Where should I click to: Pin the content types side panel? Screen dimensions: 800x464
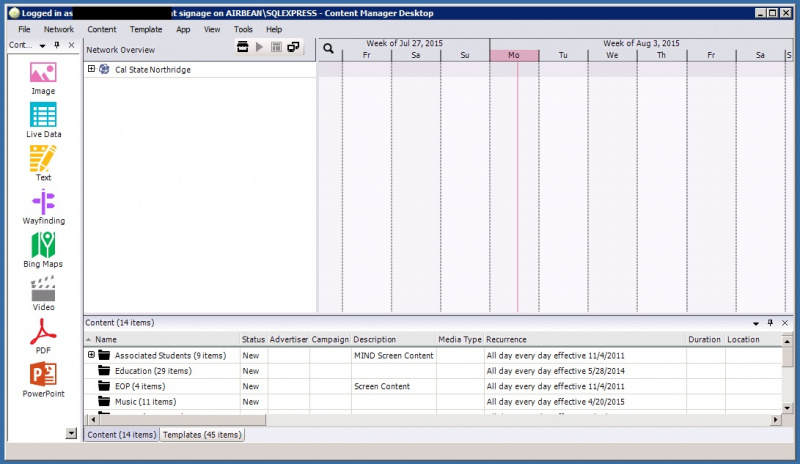click(57, 45)
